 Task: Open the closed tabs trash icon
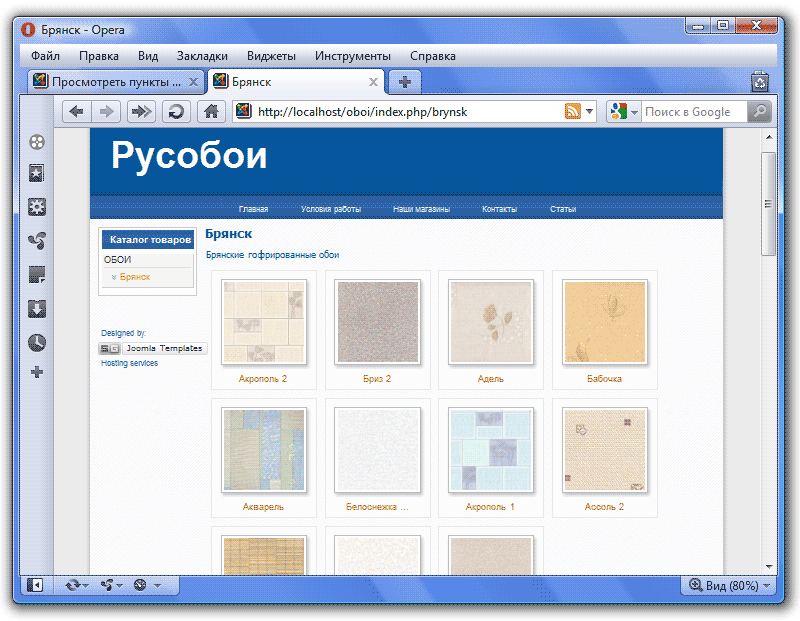760,82
